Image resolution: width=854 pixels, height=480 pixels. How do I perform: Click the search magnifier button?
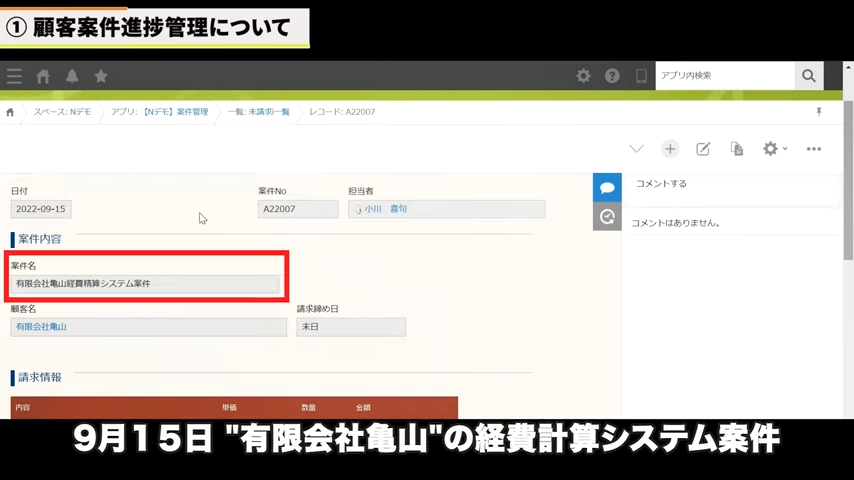(809, 76)
